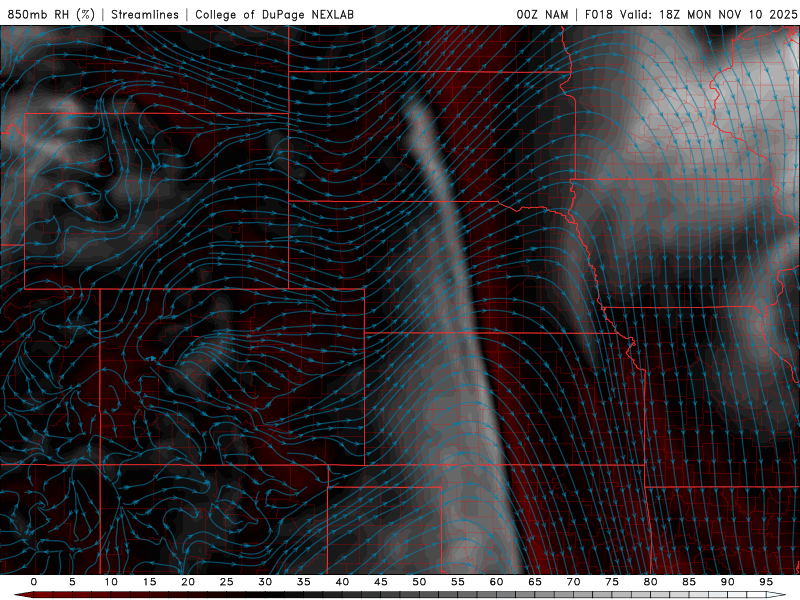Viewport: 800px width, 600px height.
Task: Click the 15 label on the color scale
Action: (x=149, y=582)
